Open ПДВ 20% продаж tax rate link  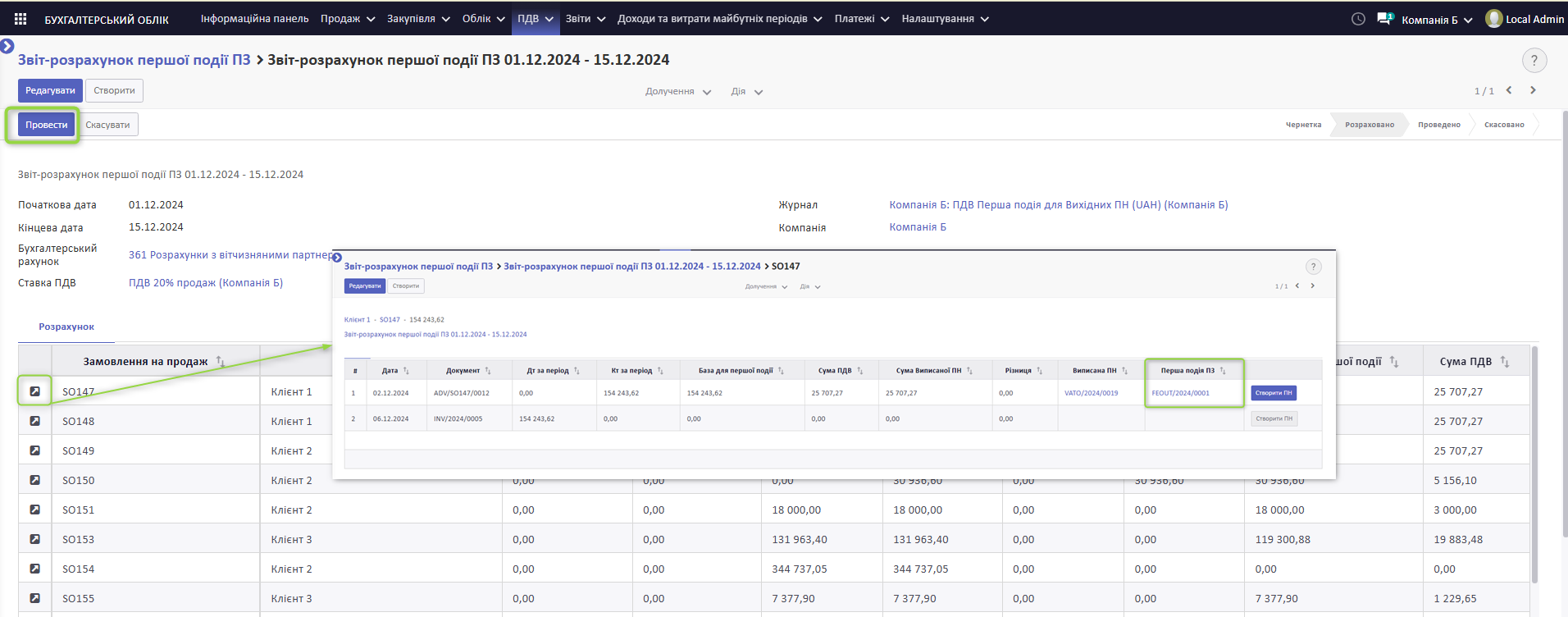point(206,283)
